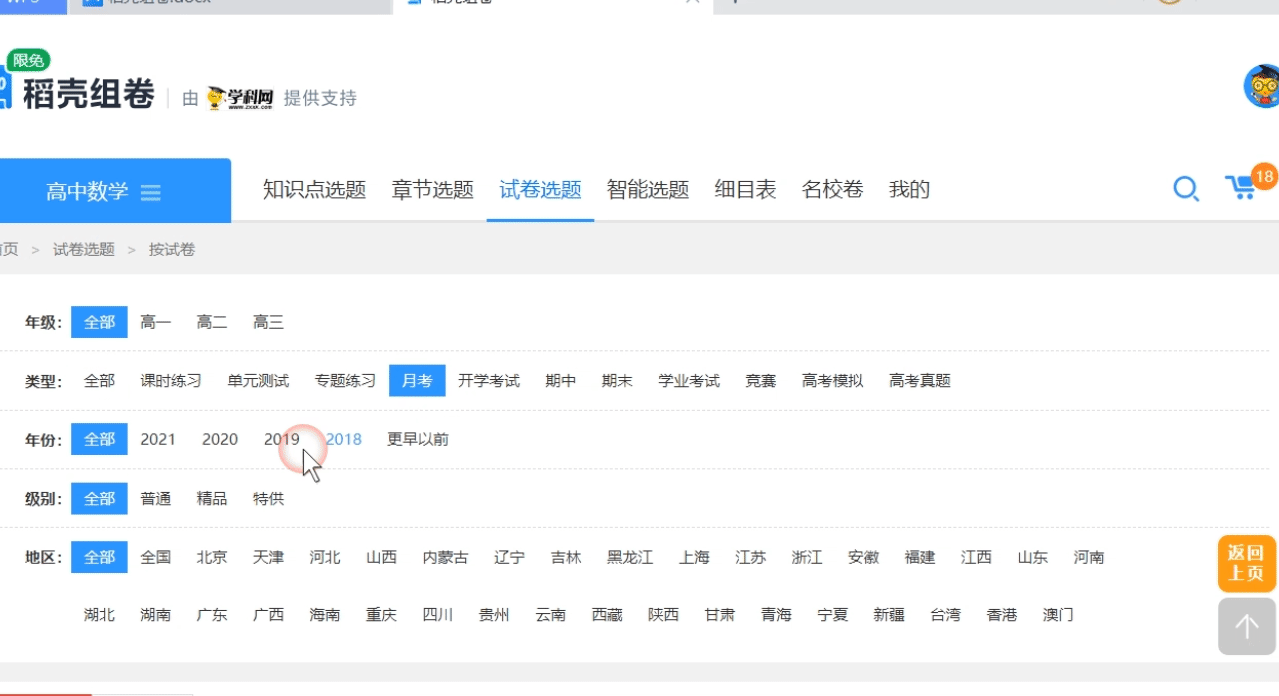Click the 稻壳组卷 logo
This screenshot has height=696, width=1279.
pos(79,93)
